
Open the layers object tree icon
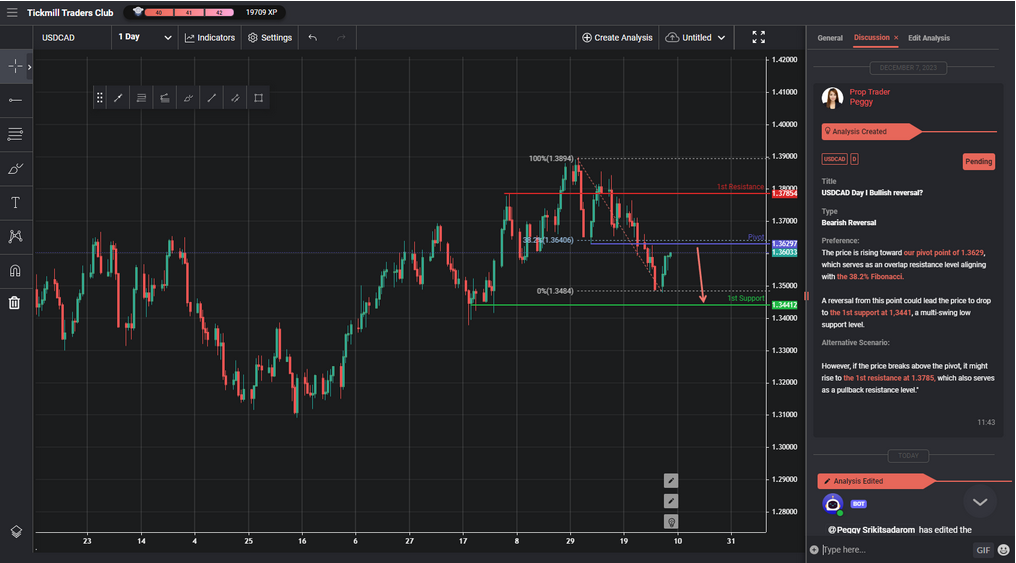click(16, 531)
